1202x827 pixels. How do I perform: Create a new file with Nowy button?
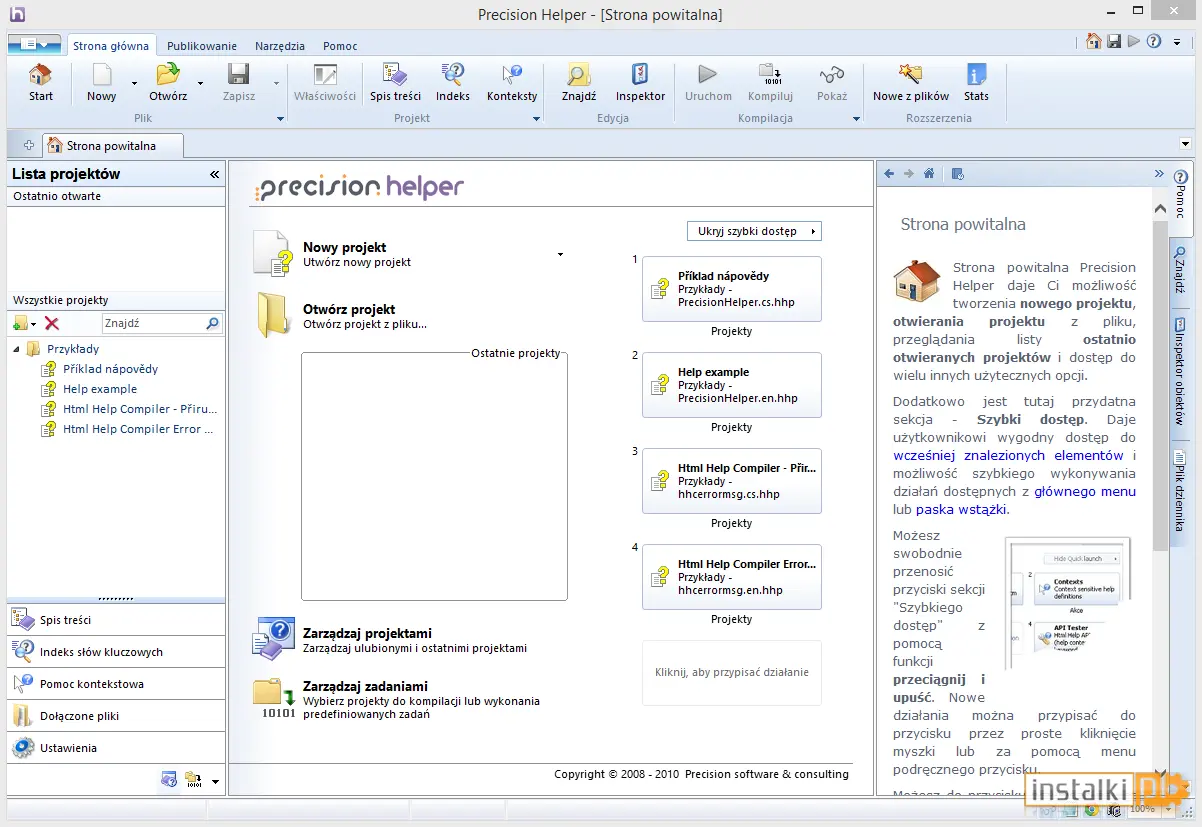(101, 82)
